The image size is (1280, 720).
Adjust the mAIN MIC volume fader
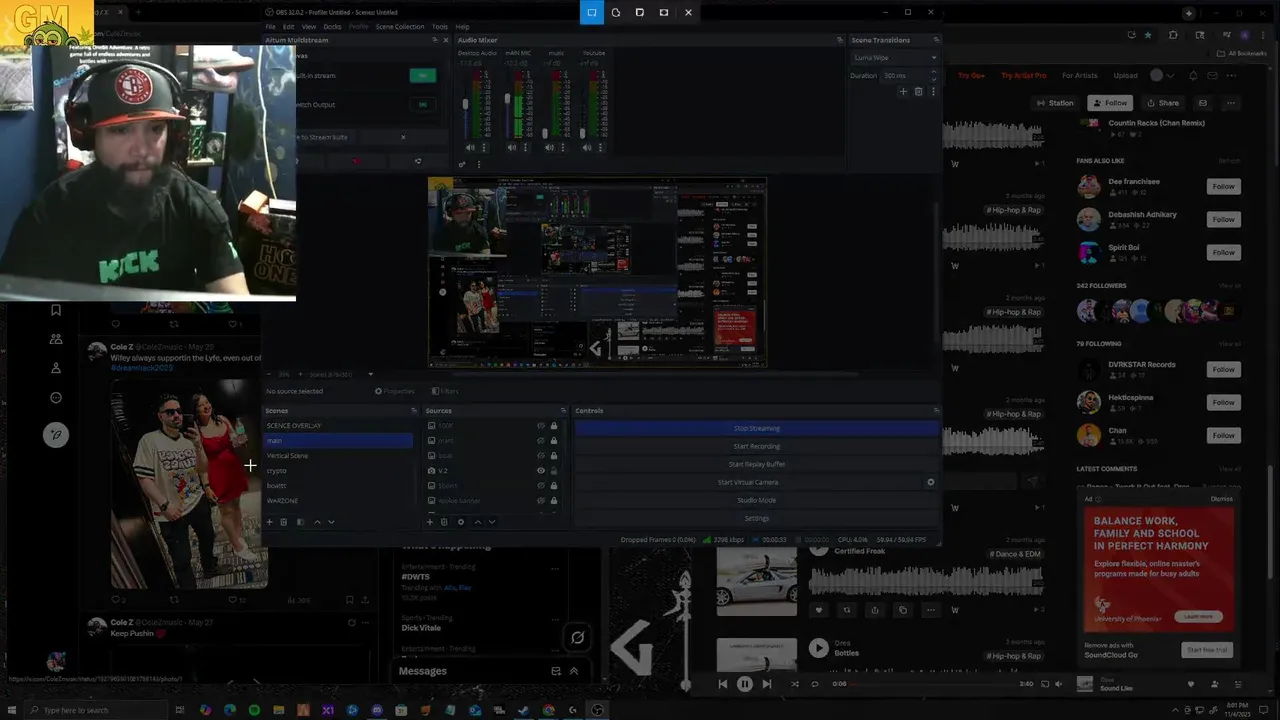click(x=507, y=100)
